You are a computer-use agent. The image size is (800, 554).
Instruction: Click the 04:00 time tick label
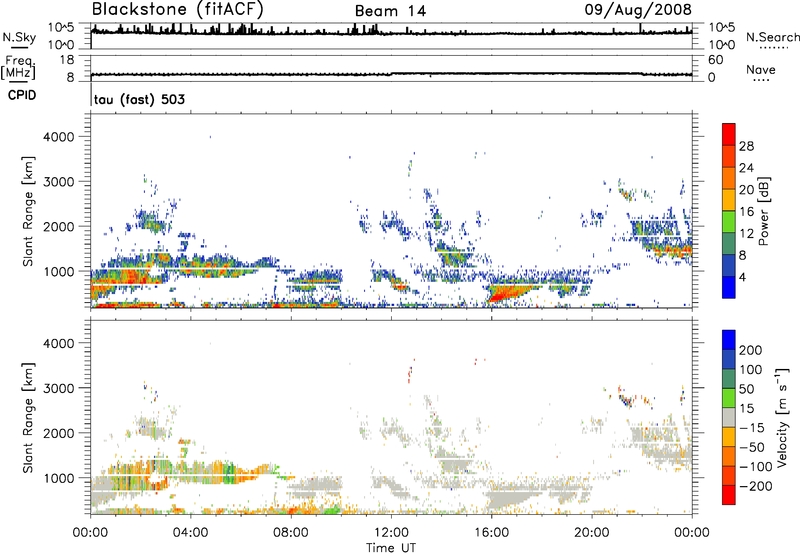[190, 533]
